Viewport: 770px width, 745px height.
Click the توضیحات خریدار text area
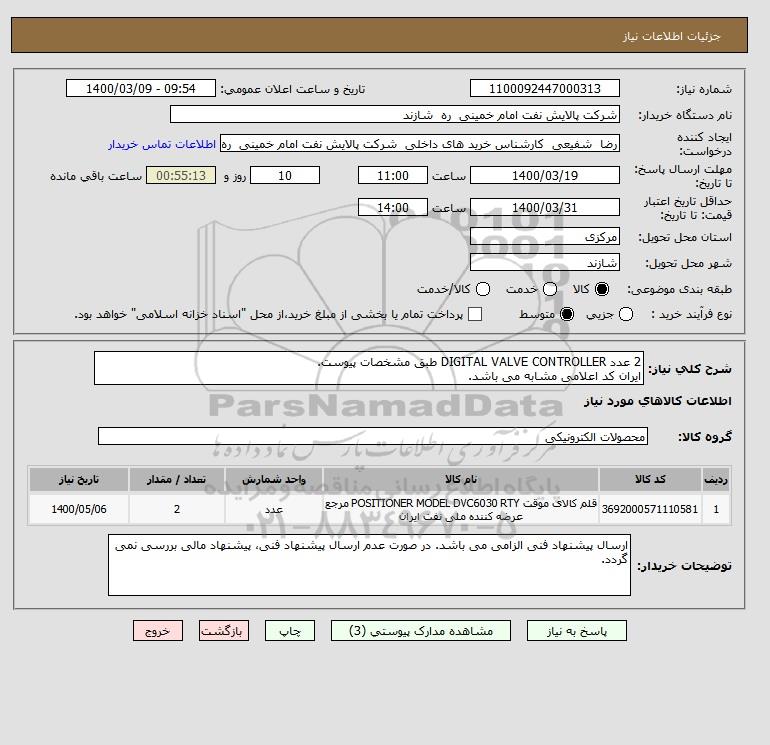[x=369, y=565]
